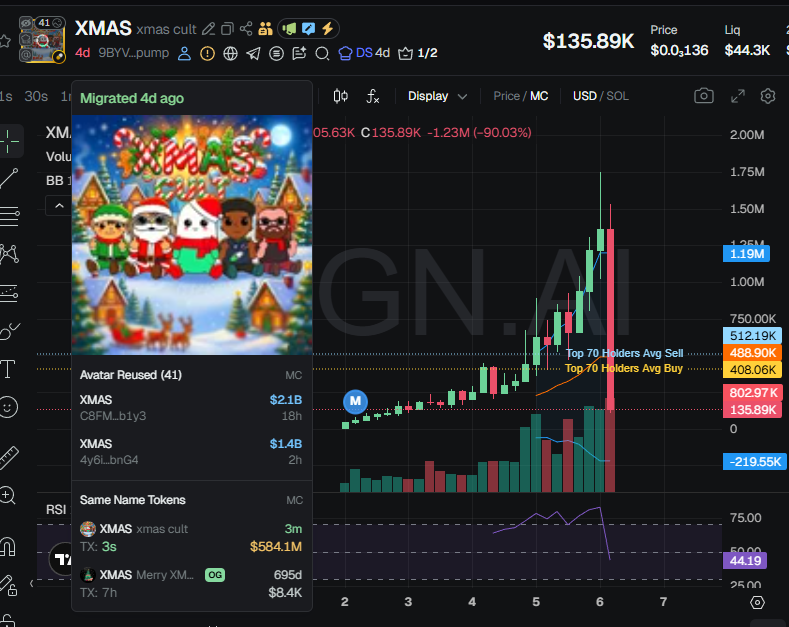Click the blue chat note icon
This screenshot has width=789, height=627.
[x=308, y=29]
